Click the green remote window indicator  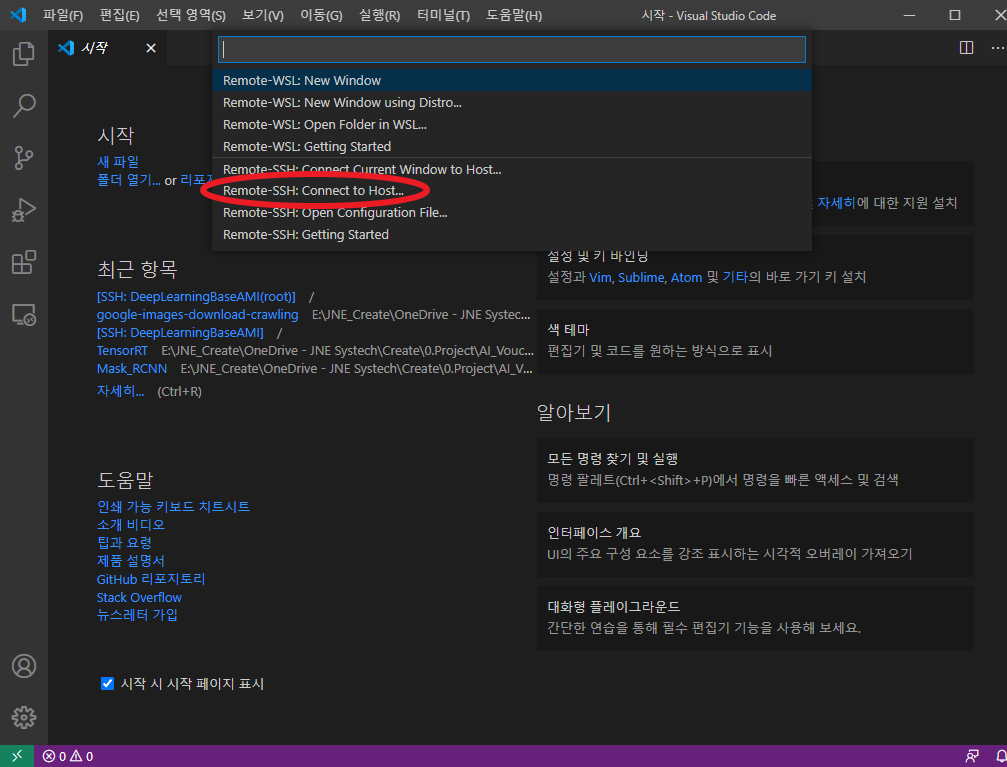click(17, 756)
